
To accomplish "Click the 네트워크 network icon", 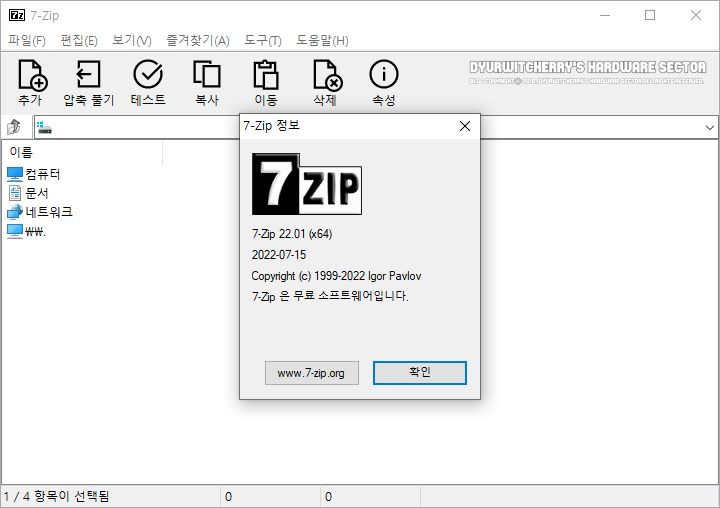I will coord(15,212).
